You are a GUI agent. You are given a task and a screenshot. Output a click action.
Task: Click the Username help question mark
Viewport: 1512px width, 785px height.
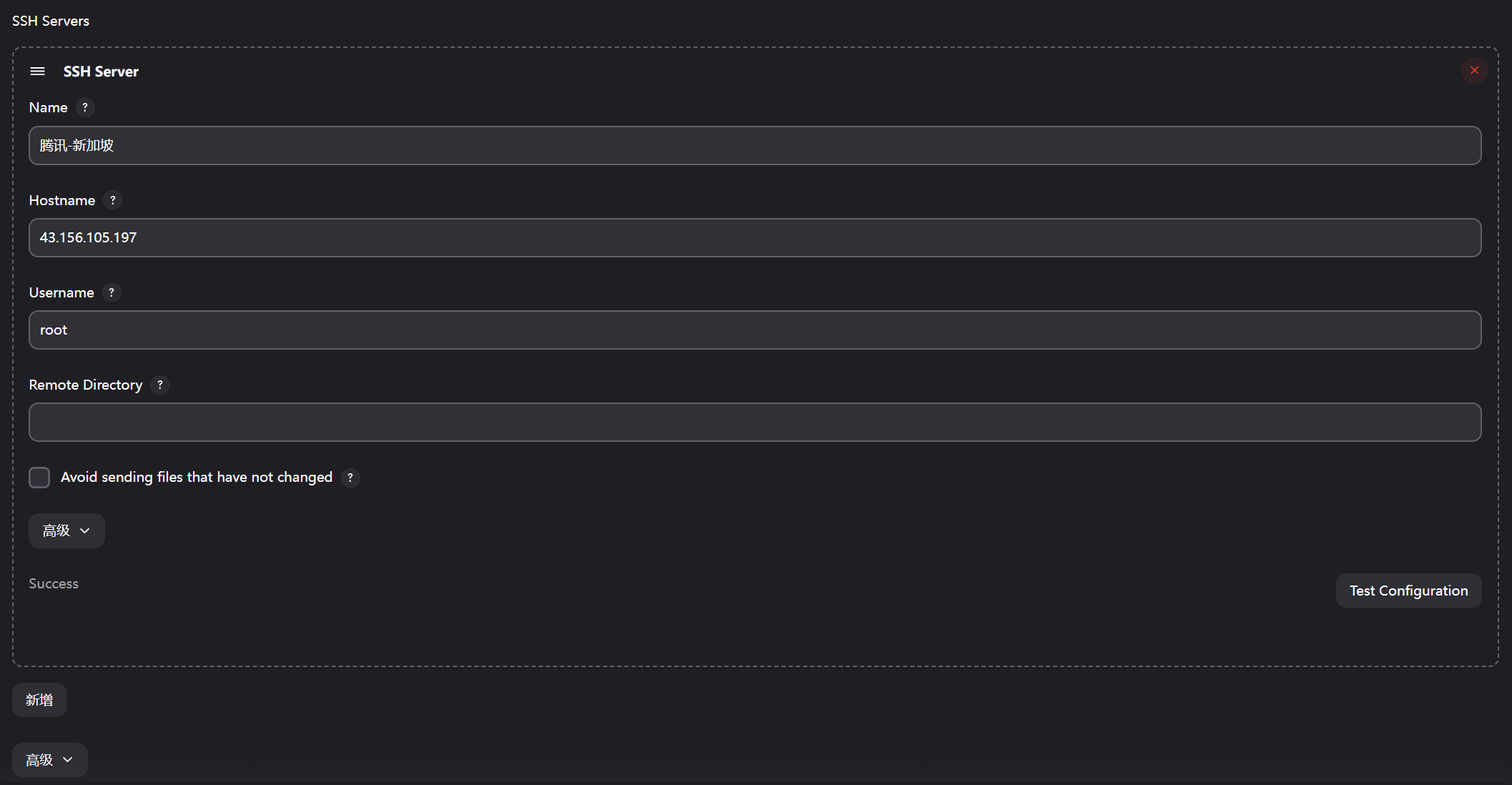click(112, 292)
